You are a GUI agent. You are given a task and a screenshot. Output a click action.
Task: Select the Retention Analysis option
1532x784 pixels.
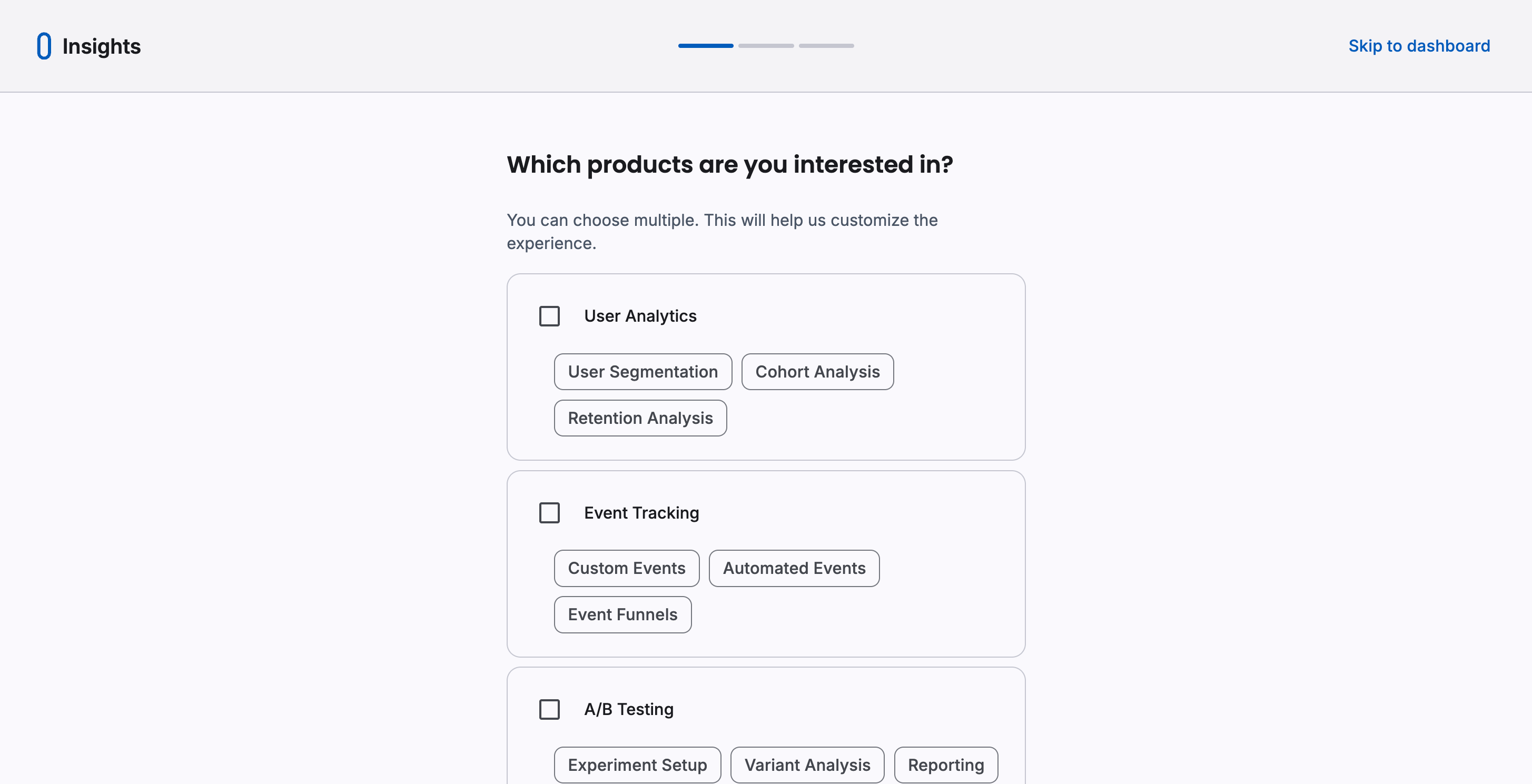[640, 418]
